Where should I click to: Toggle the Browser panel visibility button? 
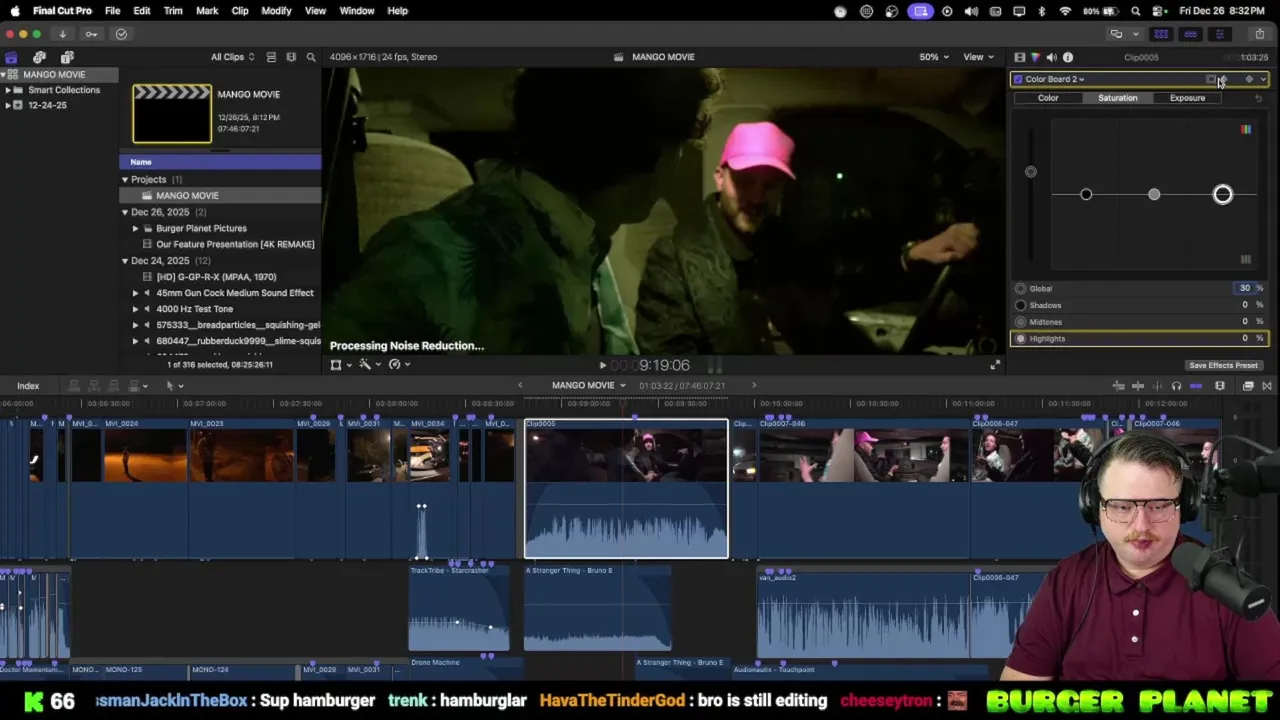(1161, 34)
